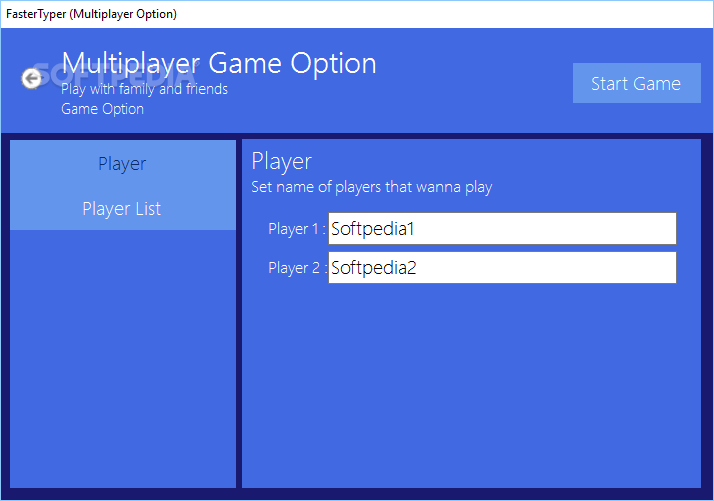Click the Player heading in right panel
Screen dimensions: 714x501
click(281, 162)
